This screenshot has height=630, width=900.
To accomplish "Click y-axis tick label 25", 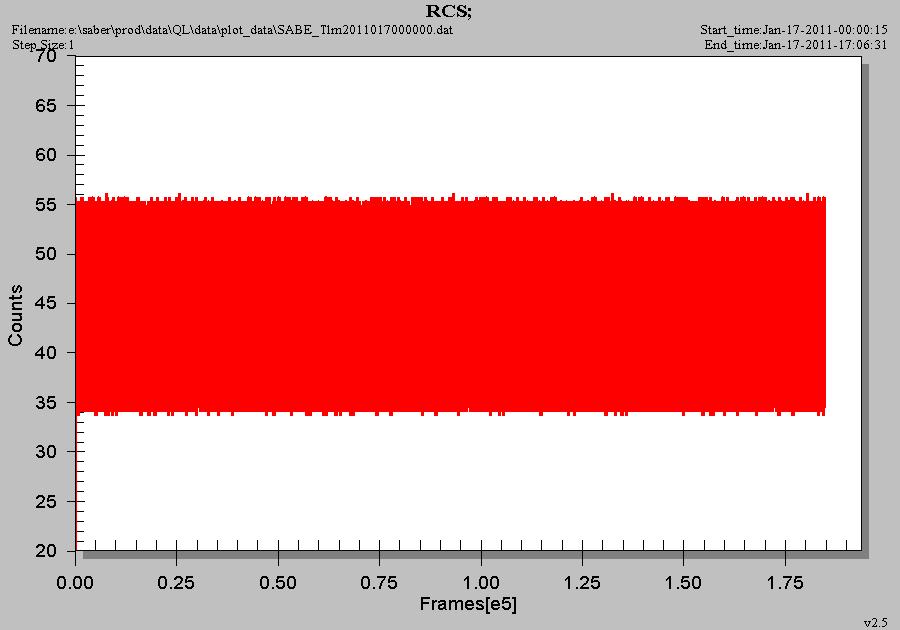I will 46,501.
